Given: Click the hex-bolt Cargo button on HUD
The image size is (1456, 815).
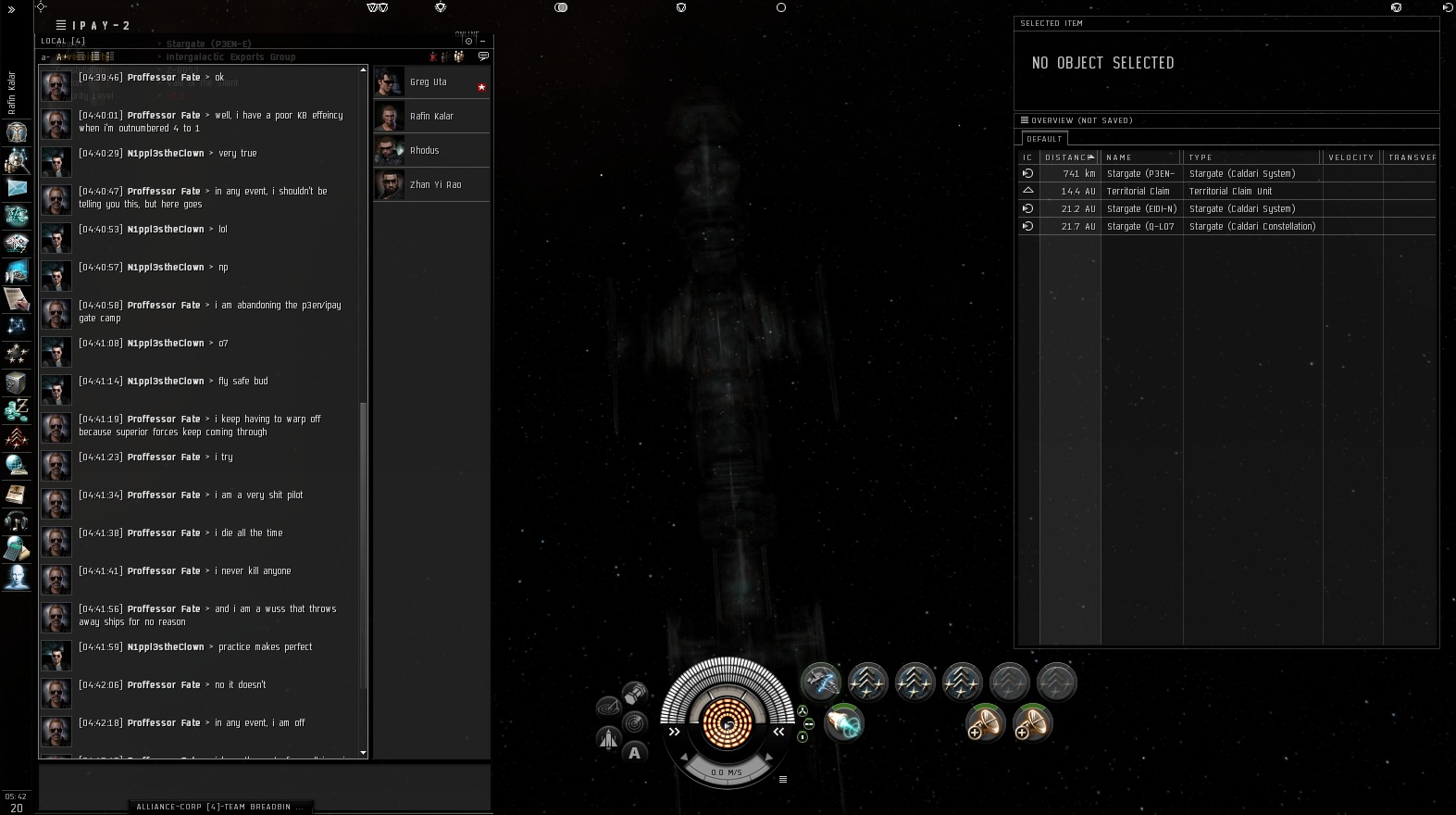Looking at the screenshot, I should 634,693.
